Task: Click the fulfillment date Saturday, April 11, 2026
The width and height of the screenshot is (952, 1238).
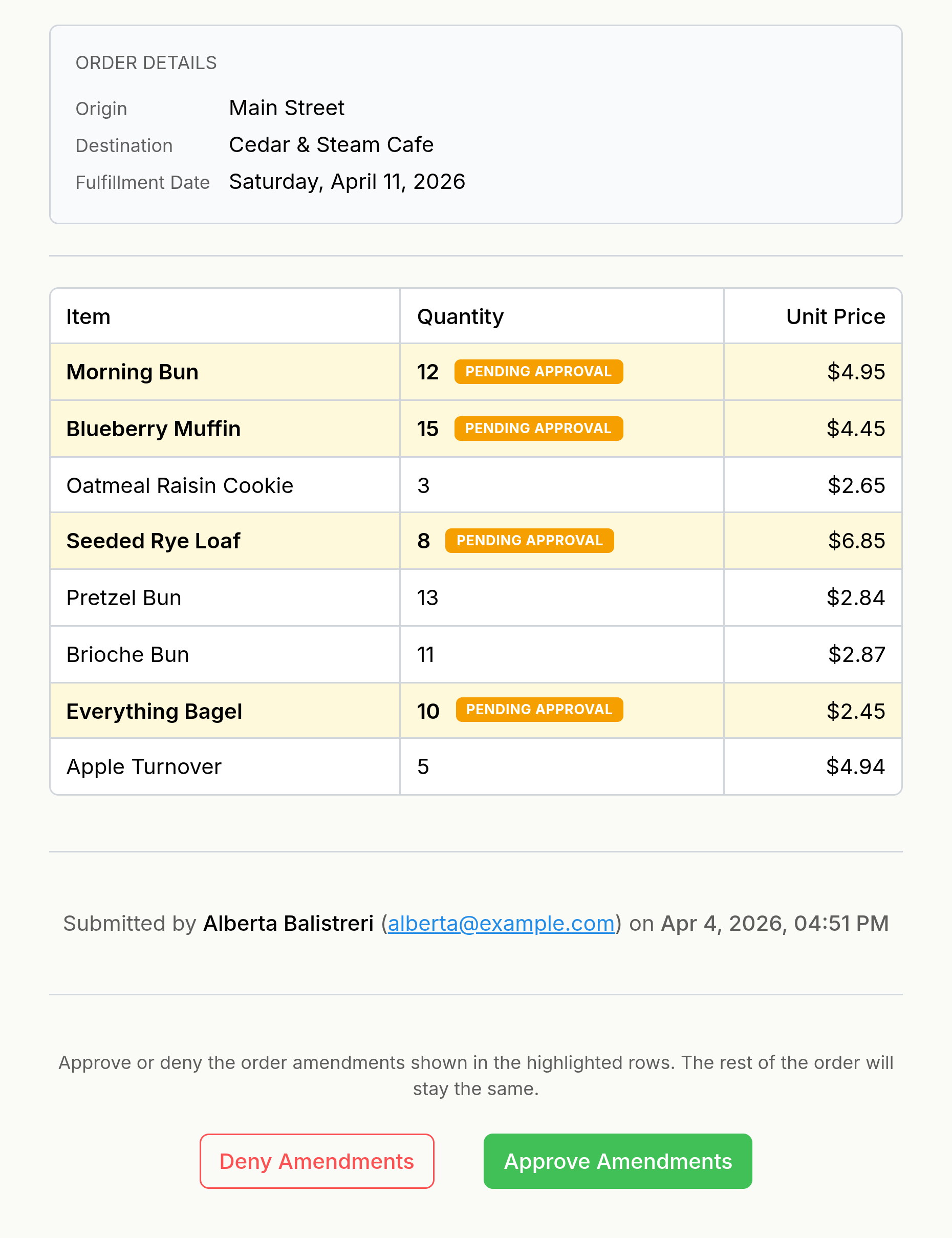Action: (347, 182)
